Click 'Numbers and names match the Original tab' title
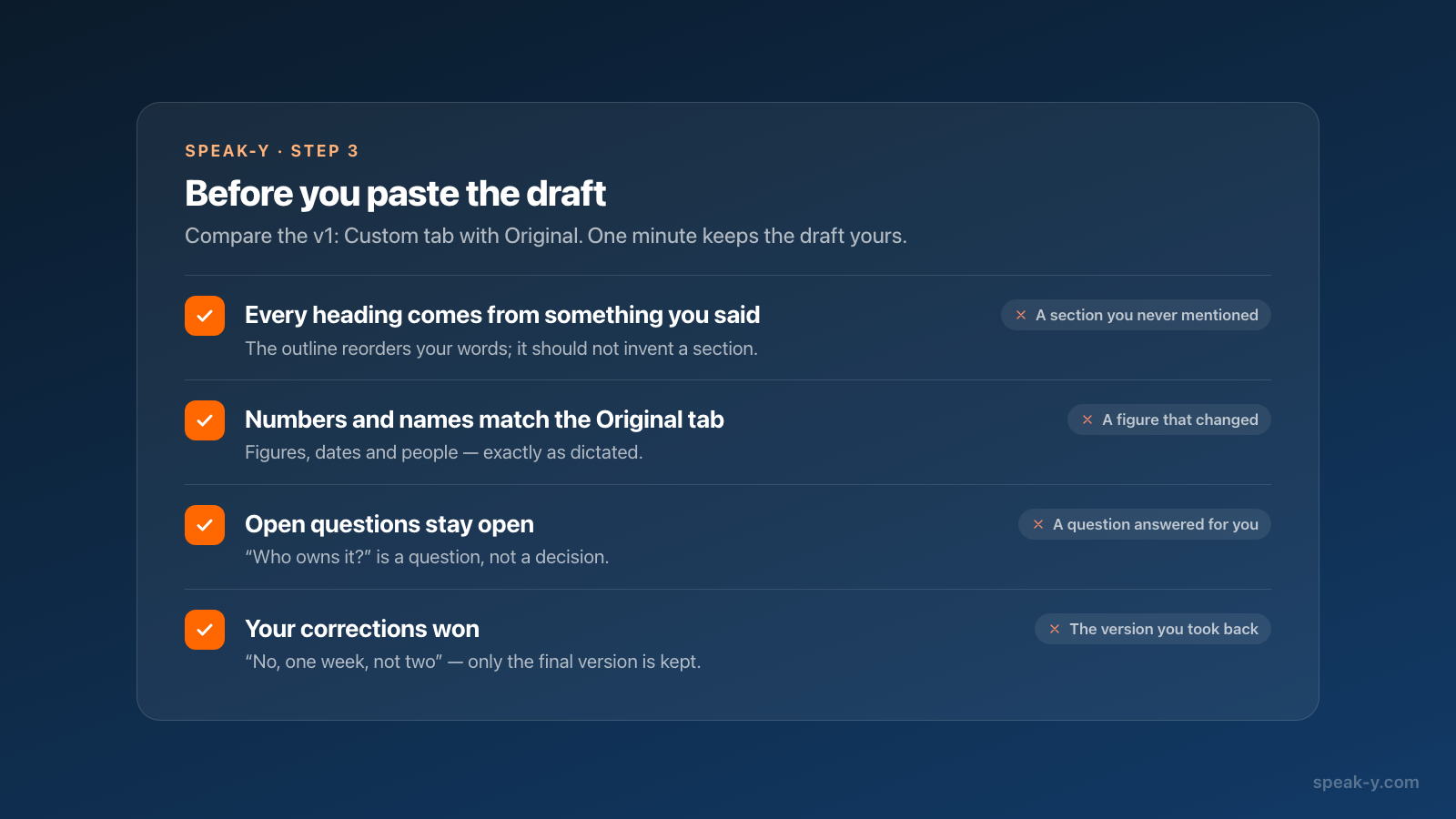This screenshot has height=819, width=1456. [484, 420]
